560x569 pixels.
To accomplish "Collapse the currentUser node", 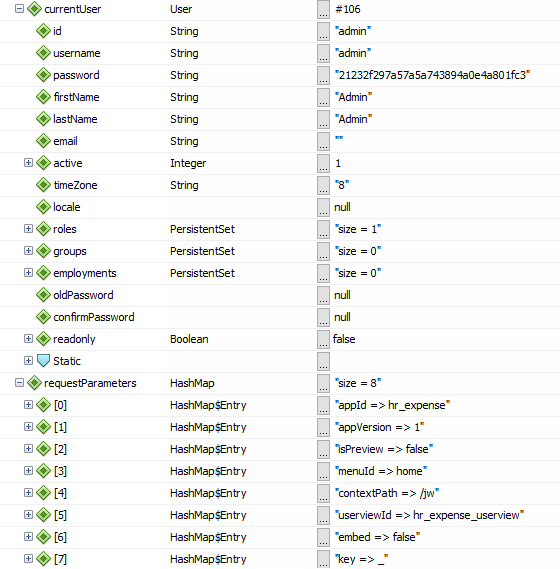I will tap(19, 8).
